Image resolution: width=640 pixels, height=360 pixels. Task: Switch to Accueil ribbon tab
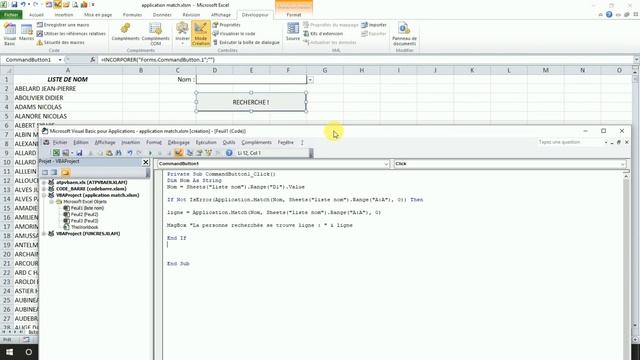point(36,15)
